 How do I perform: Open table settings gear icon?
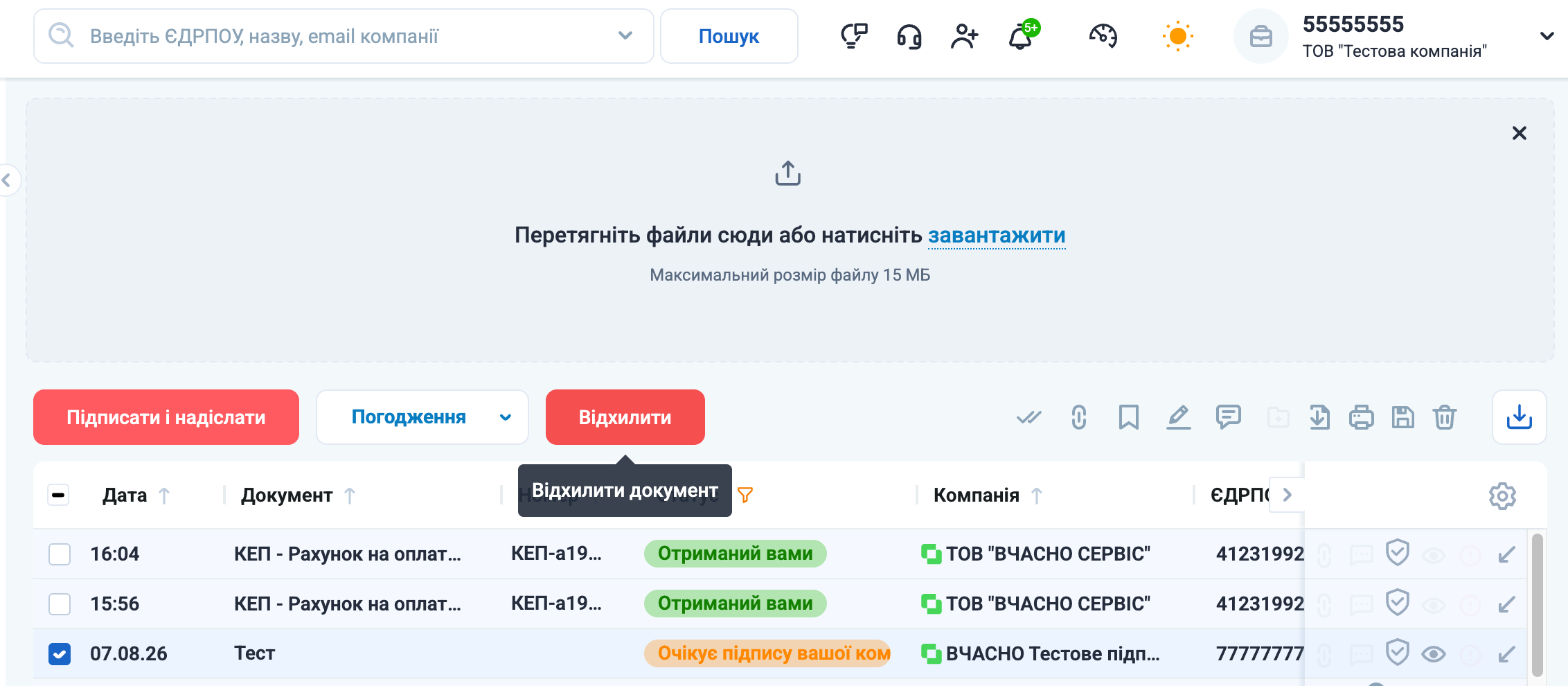click(x=1503, y=495)
